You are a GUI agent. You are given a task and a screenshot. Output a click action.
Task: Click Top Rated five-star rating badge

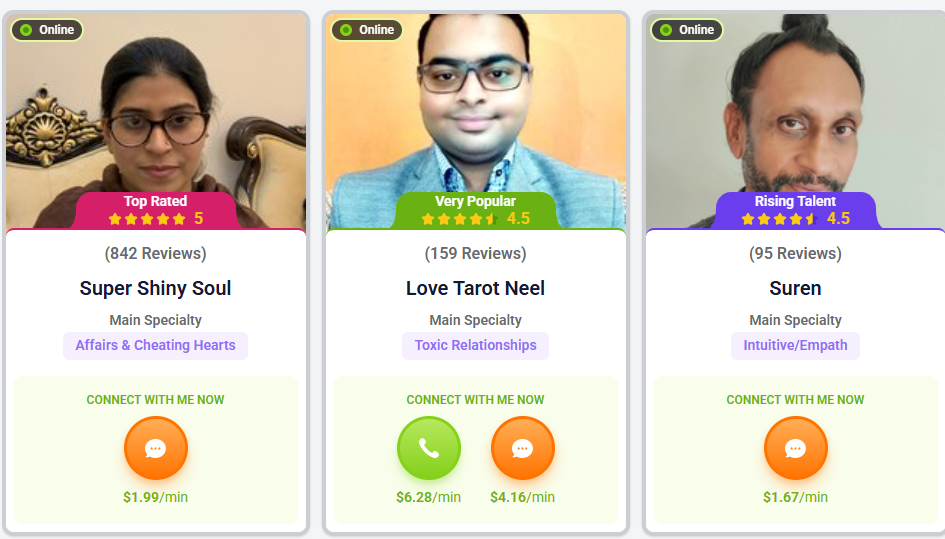coord(155,210)
